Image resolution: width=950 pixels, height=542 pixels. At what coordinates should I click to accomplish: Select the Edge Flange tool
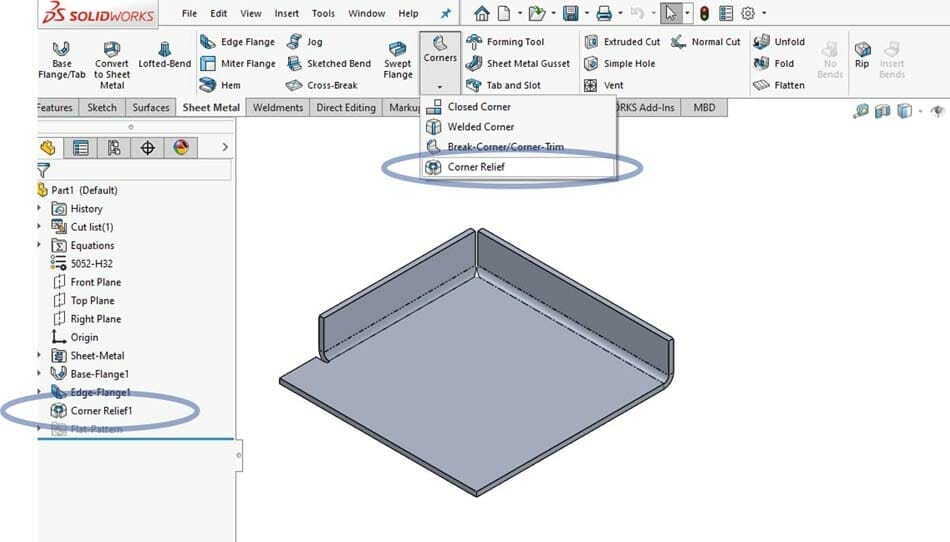(x=238, y=42)
